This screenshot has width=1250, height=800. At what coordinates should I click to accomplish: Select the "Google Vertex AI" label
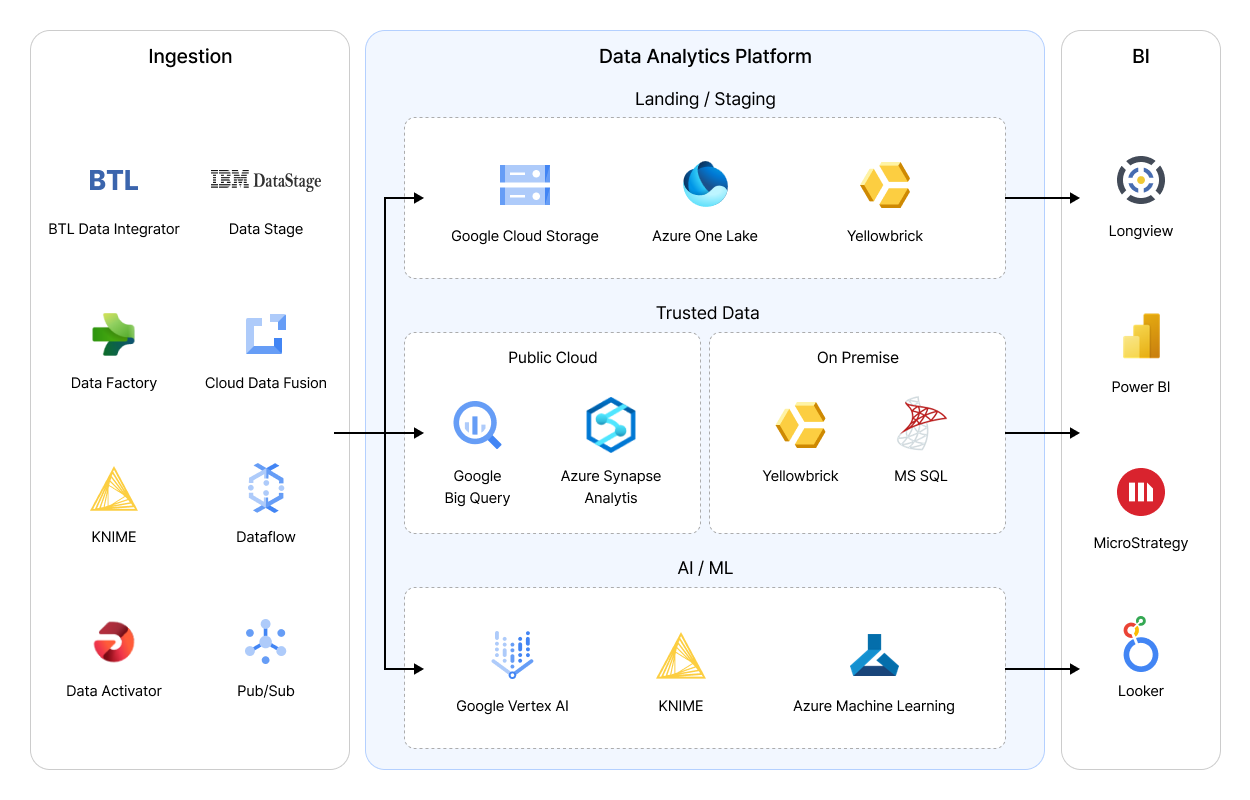coord(512,706)
